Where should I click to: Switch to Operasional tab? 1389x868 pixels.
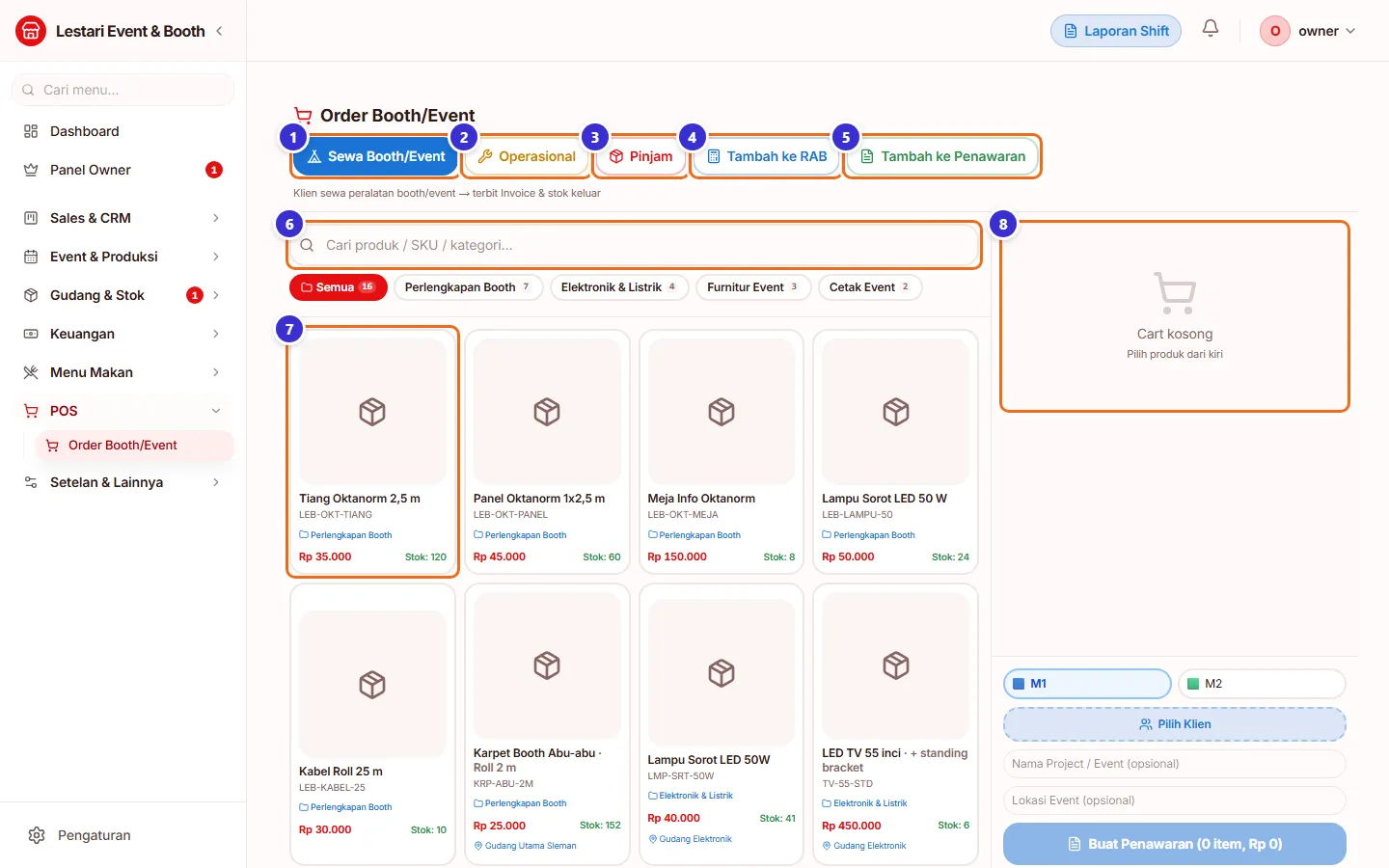pos(527,156)
